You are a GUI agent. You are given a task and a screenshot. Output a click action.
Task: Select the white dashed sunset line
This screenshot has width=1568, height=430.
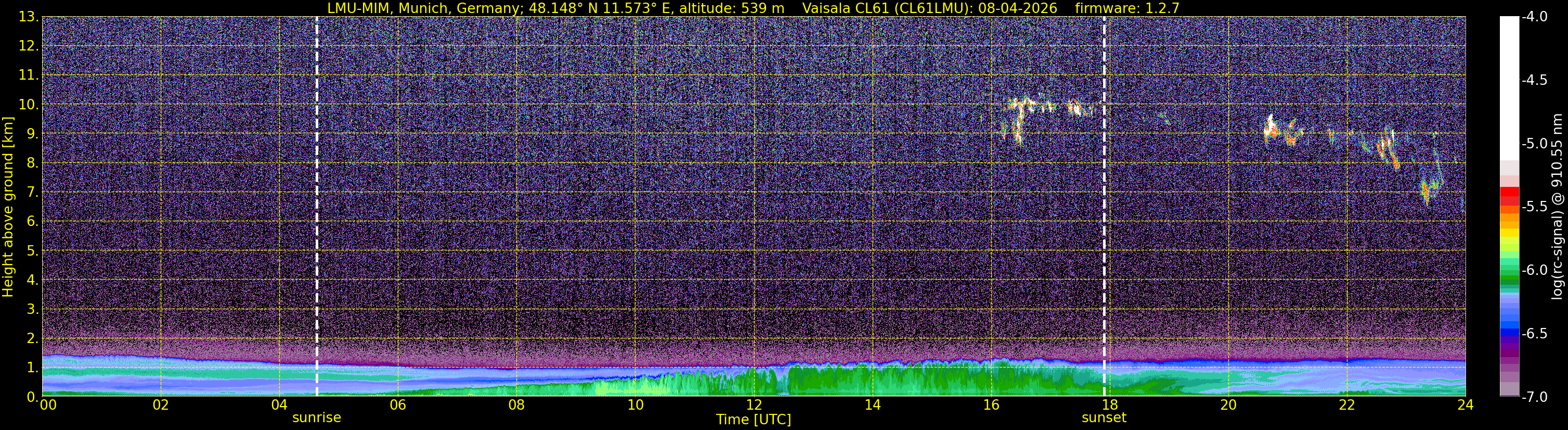[1104, 207]
